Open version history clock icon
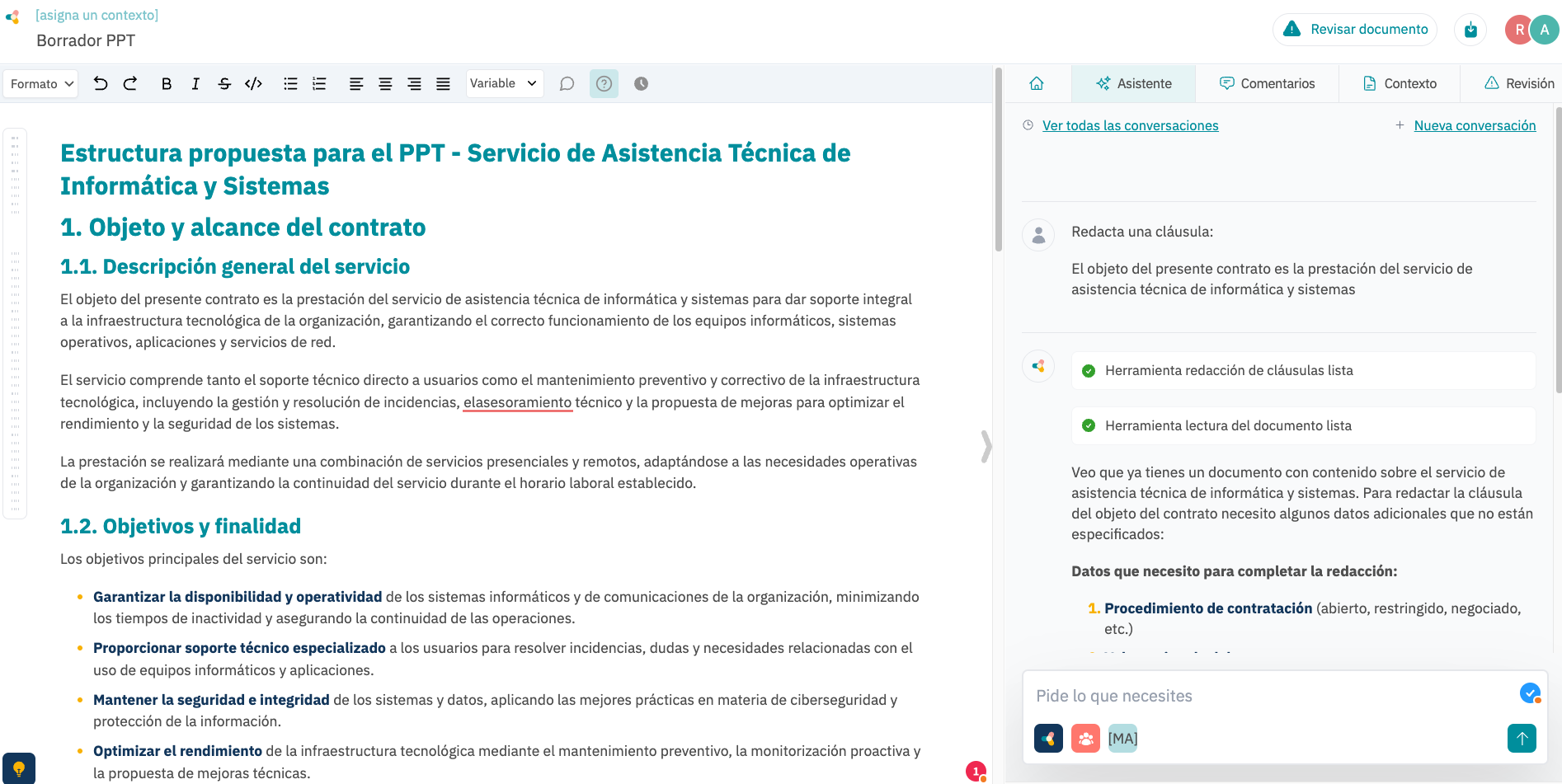1562x784 pixels. pyautogui.click(x=641, y=83)
